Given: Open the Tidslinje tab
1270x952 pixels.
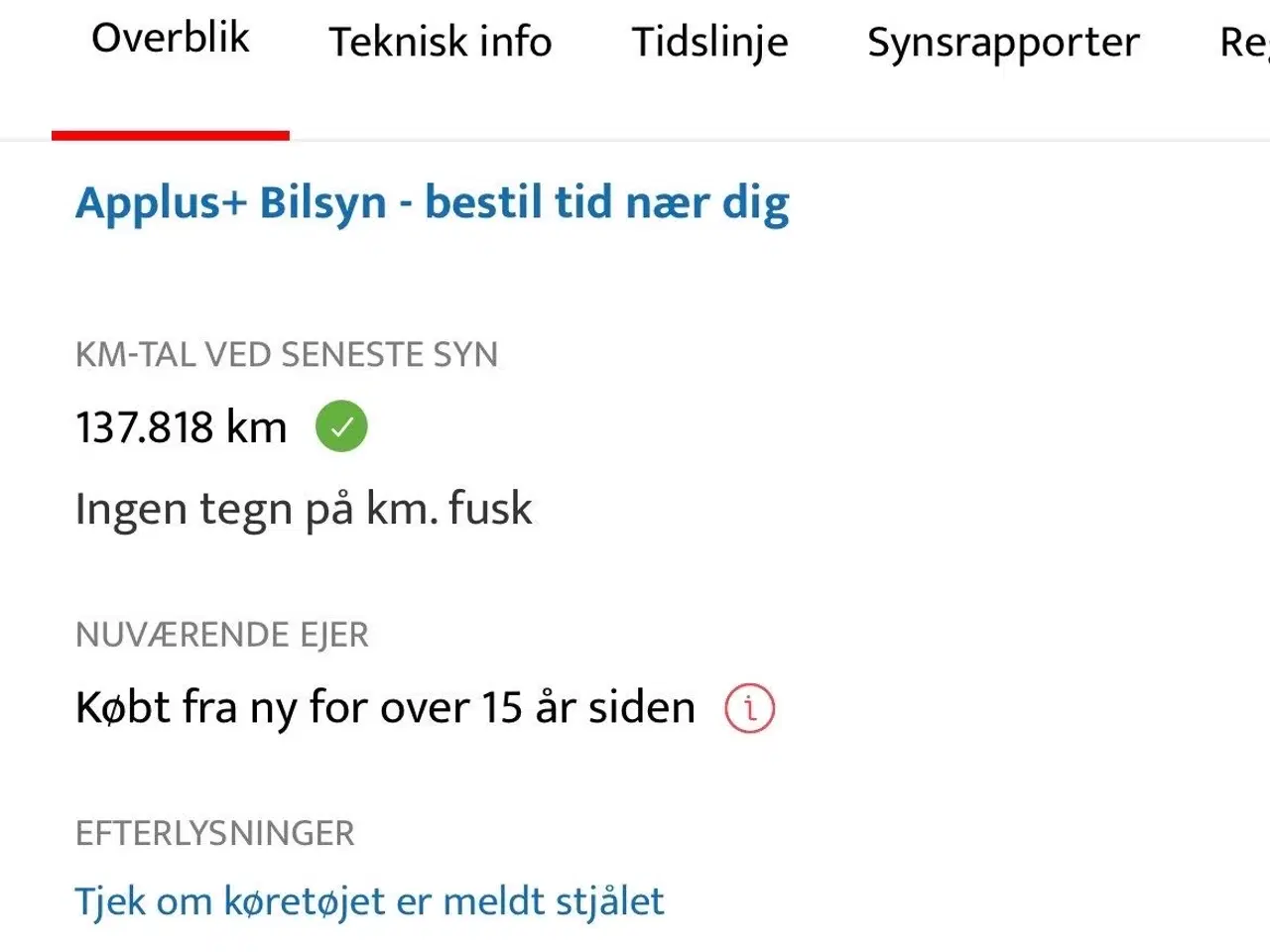Looking at the screenshot, I should coord(708,42).
